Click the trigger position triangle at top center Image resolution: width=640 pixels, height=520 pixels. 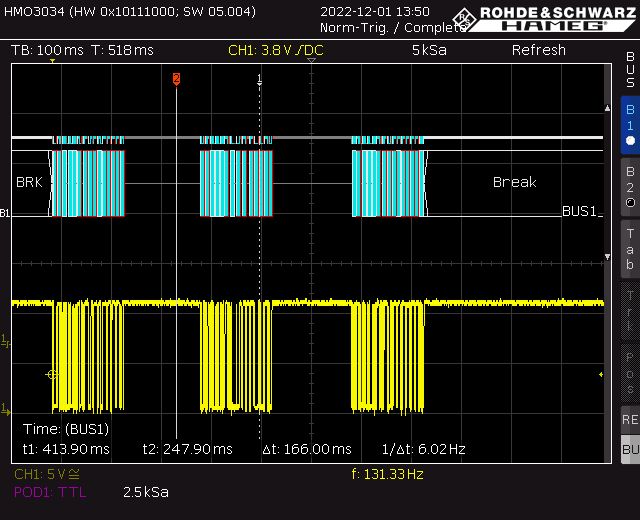pos(311,60)
